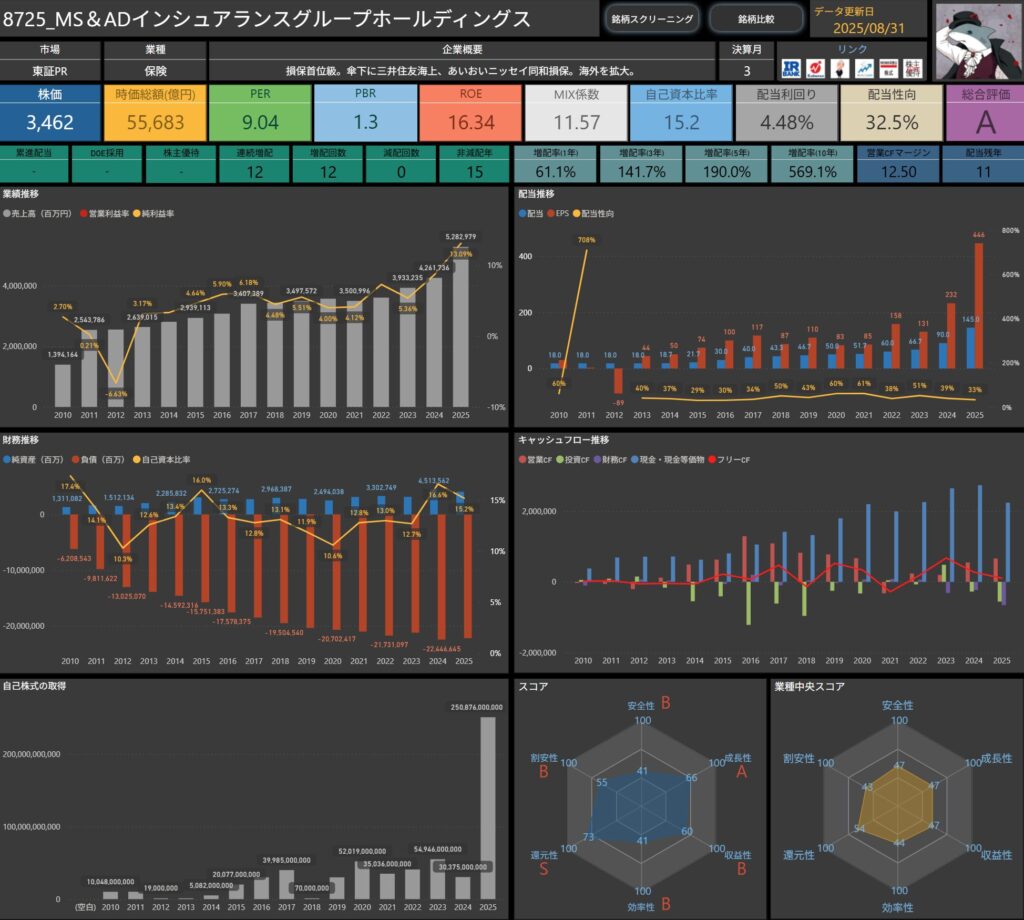Click the 減配回数 tile showing 0
1024x920 pixels.
coord(401,164)
